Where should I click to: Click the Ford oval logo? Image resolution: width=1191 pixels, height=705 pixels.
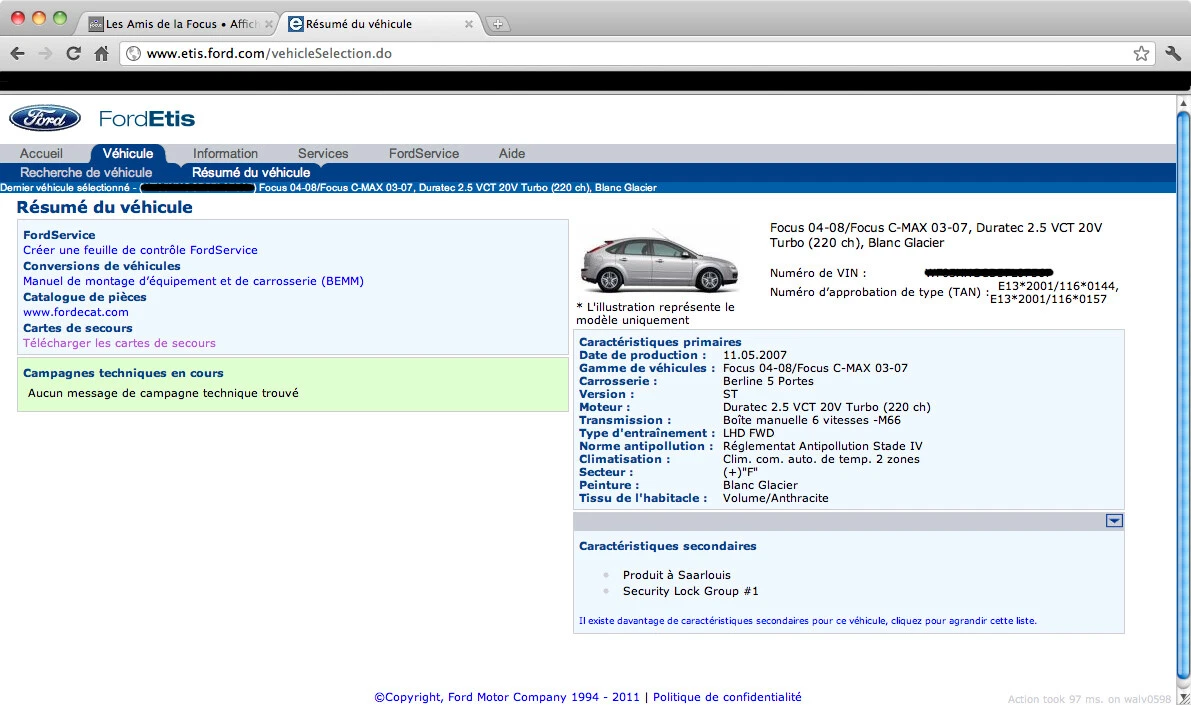[x=45, y=118]
